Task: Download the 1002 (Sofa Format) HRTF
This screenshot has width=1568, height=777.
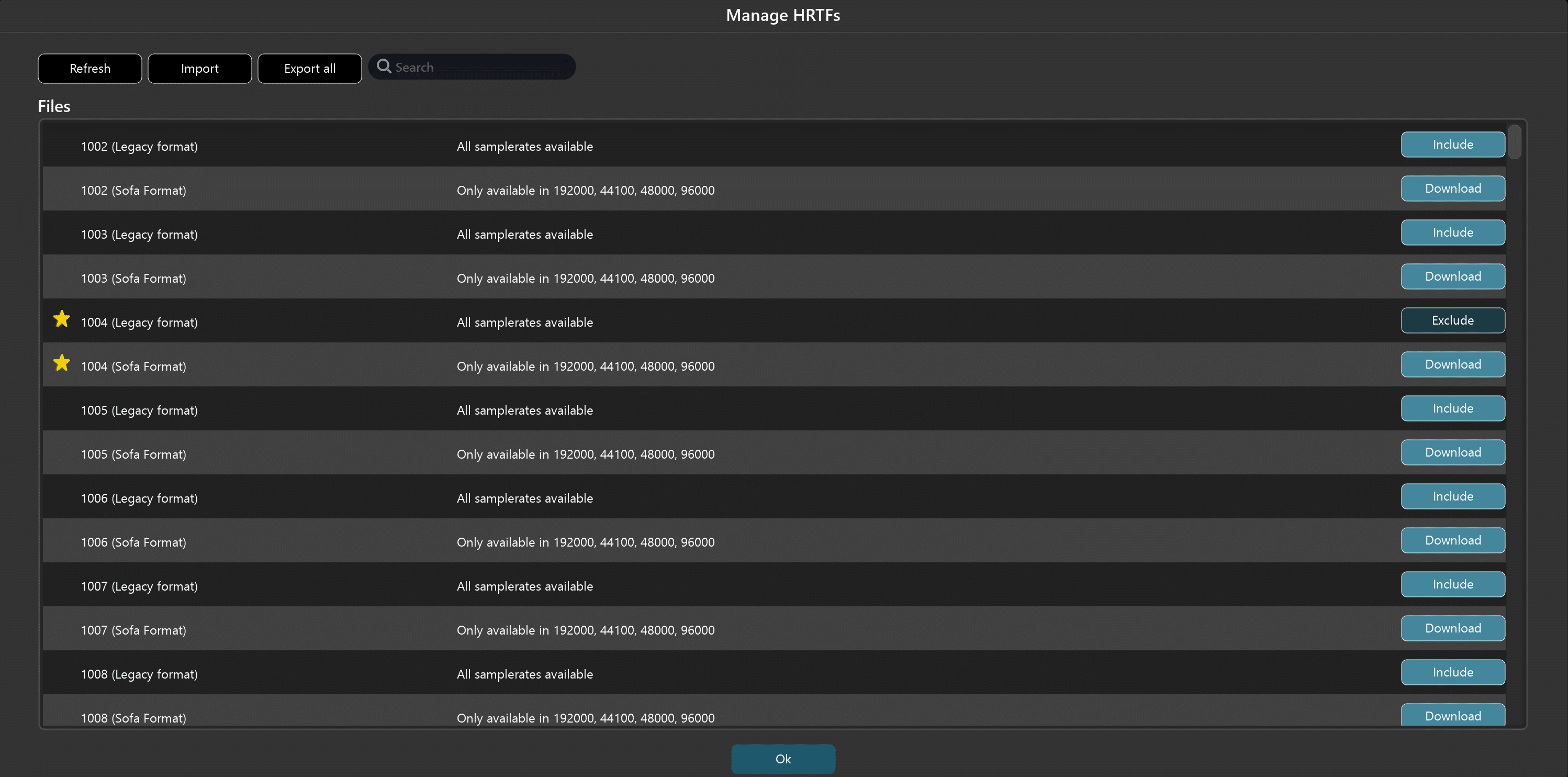Action: click(1453, 188)
